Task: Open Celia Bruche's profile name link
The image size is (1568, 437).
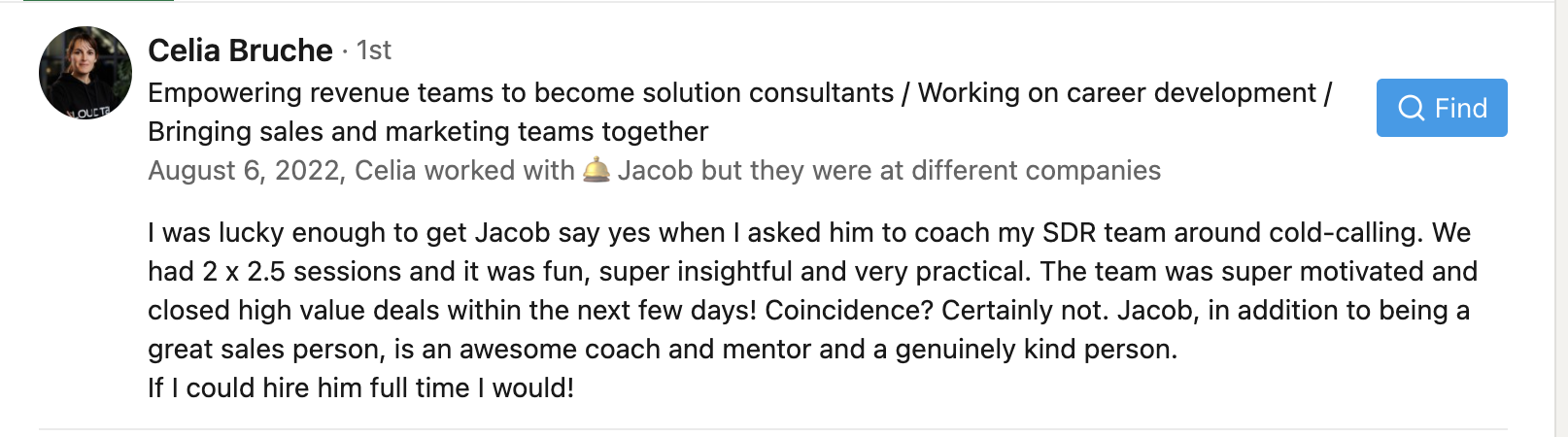Action: tap(240, 50)
